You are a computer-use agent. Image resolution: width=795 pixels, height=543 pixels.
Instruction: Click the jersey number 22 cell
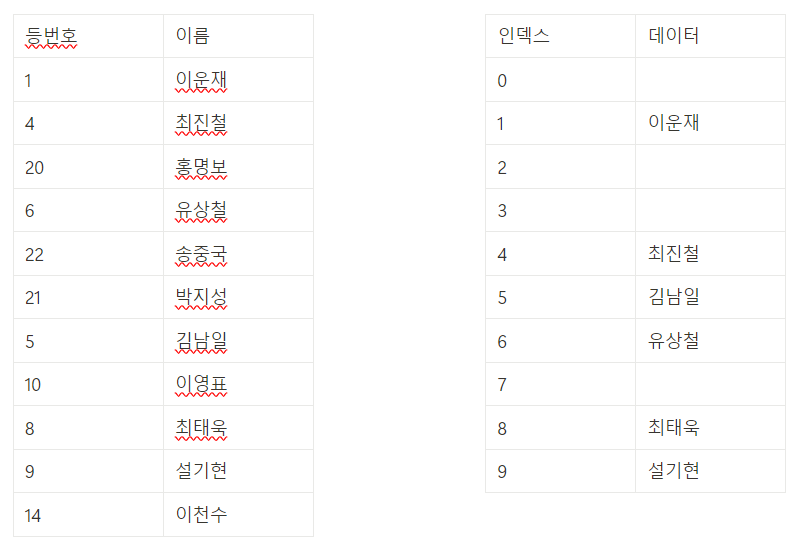pos(35,254)
